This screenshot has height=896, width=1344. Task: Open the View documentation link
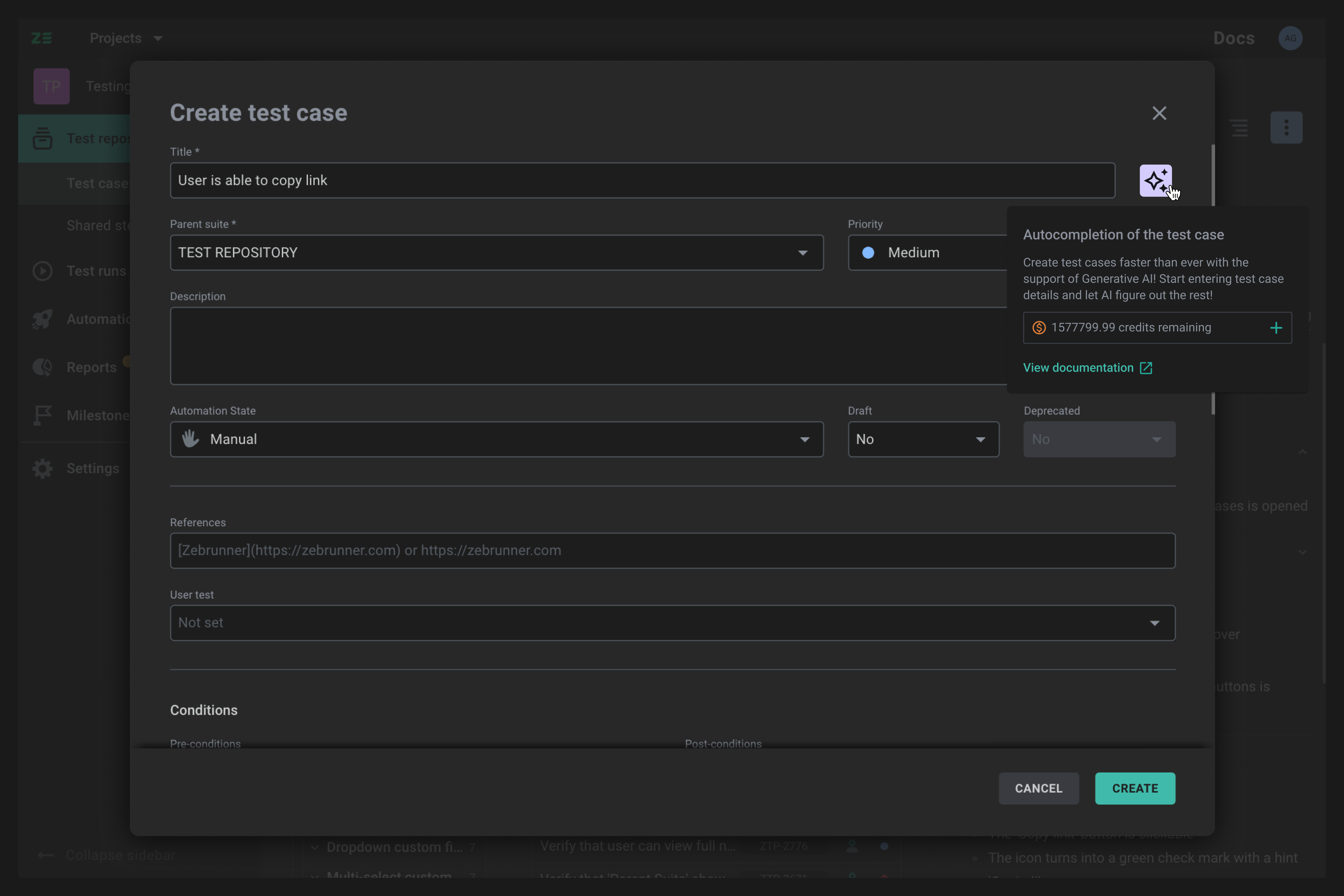click(x=1078, y=367)
